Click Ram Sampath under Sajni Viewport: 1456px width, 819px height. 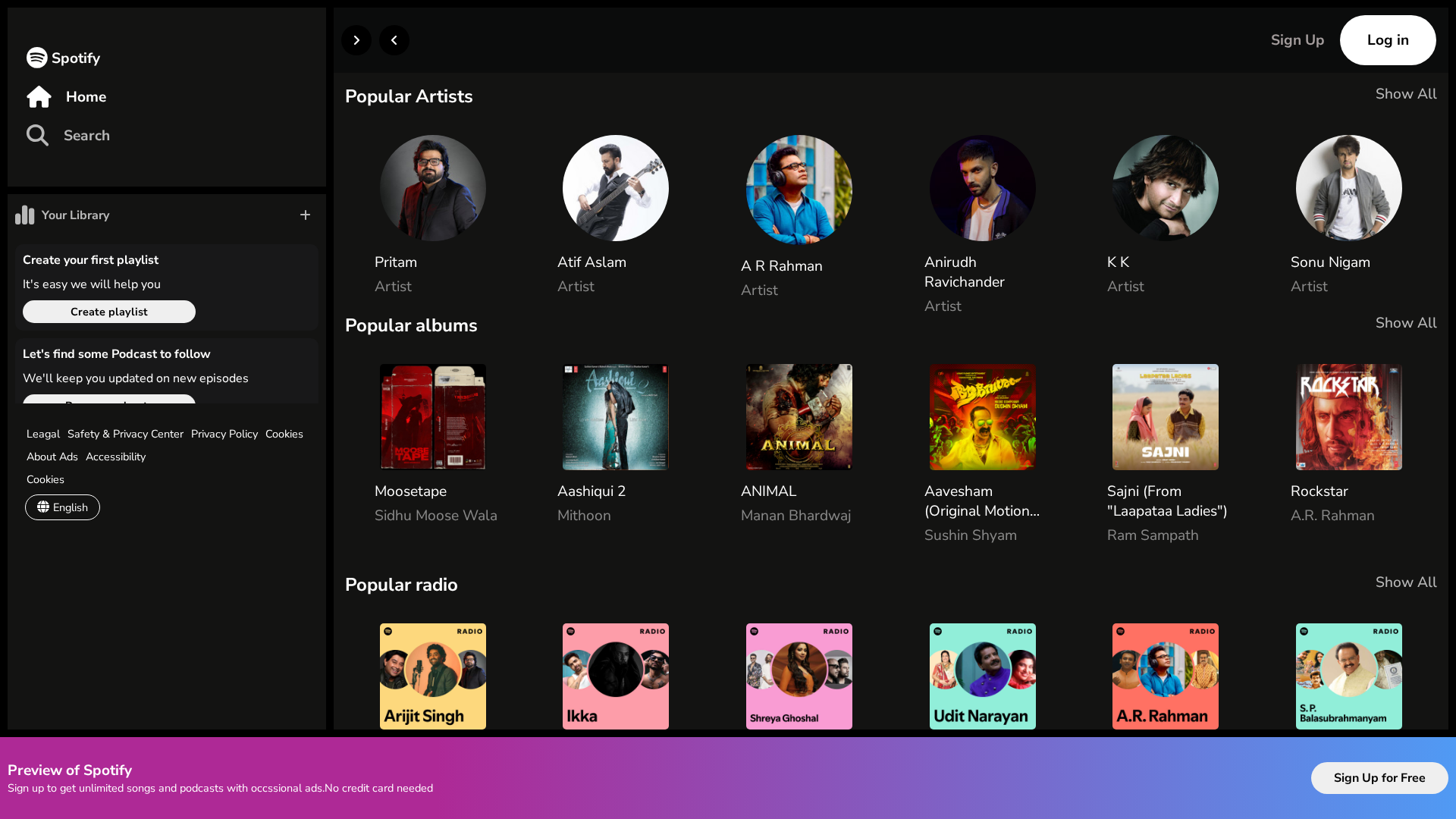(x=1153, y=535)
